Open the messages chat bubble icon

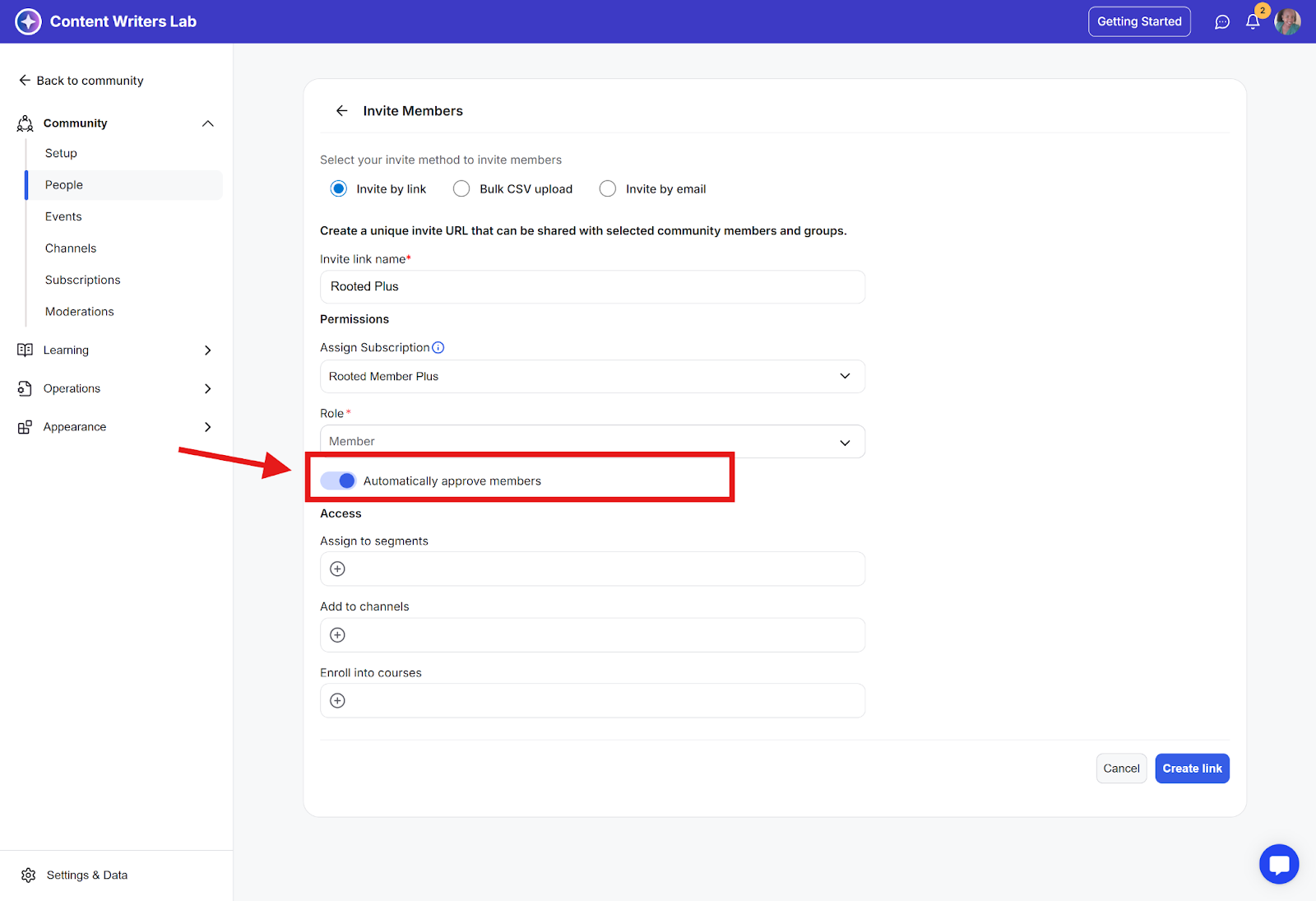pyautogui.click(x=1222, y=22)
